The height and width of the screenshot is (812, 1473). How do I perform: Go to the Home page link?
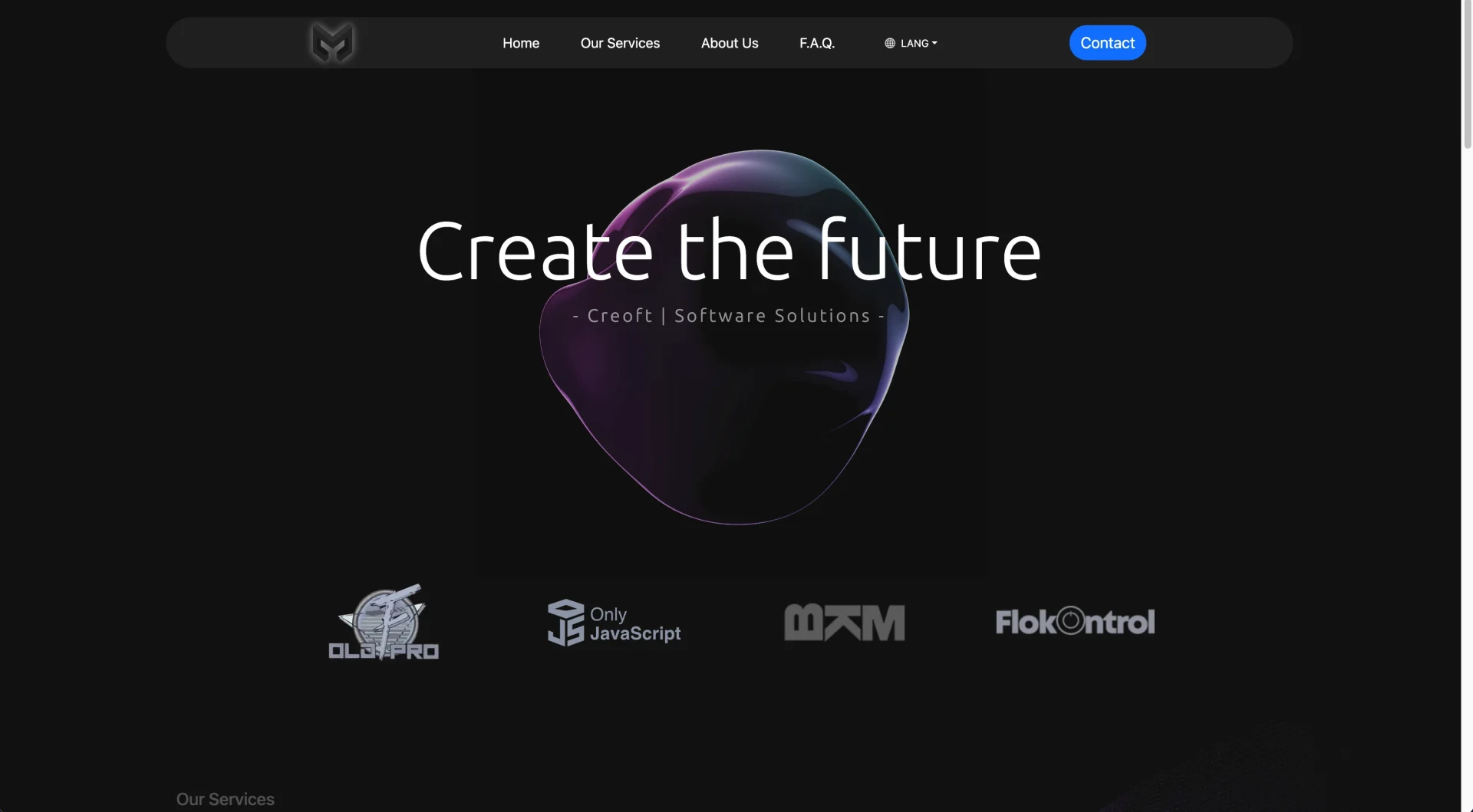[521, 44]
